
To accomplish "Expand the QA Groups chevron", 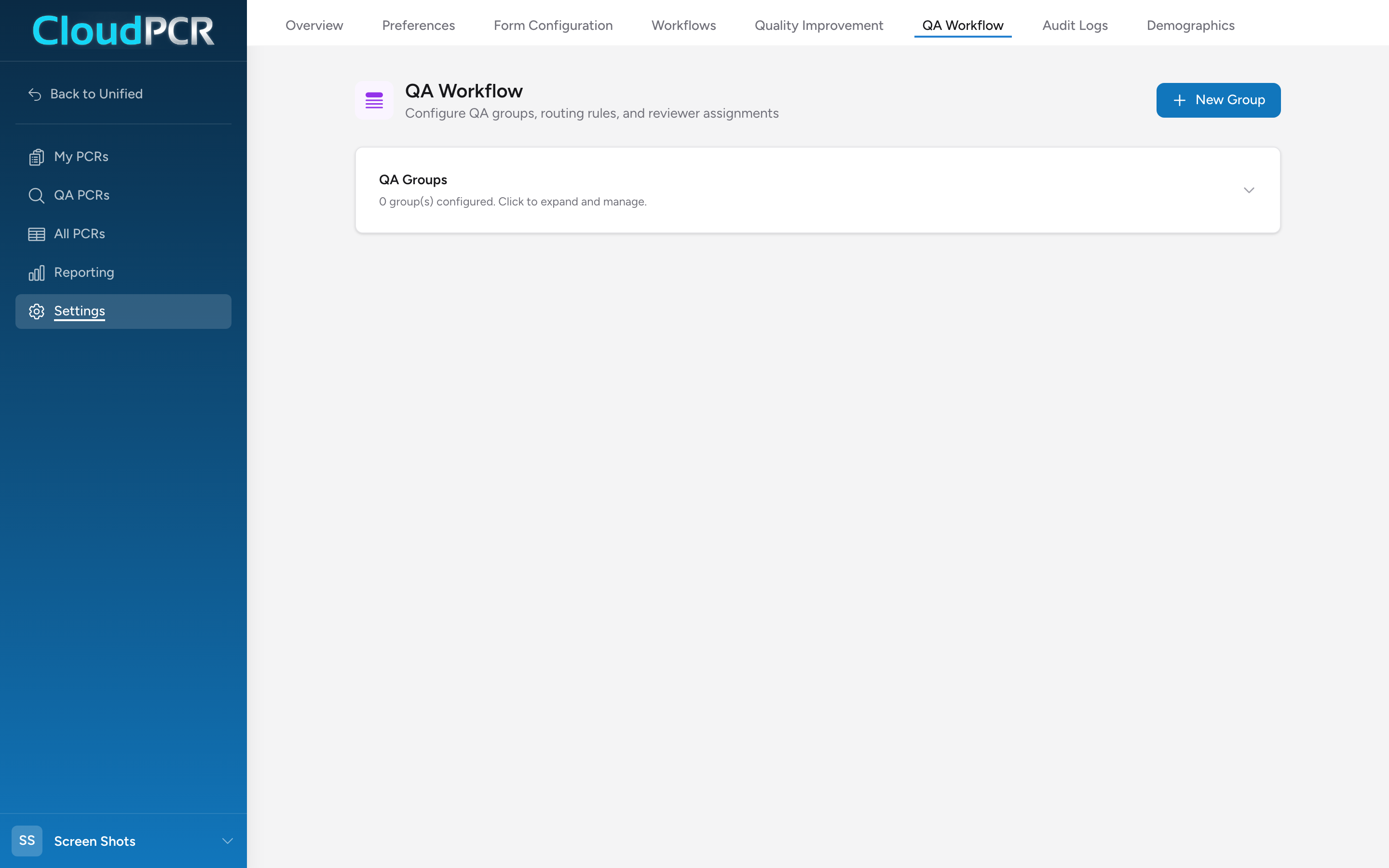I will coord(1249,190).
